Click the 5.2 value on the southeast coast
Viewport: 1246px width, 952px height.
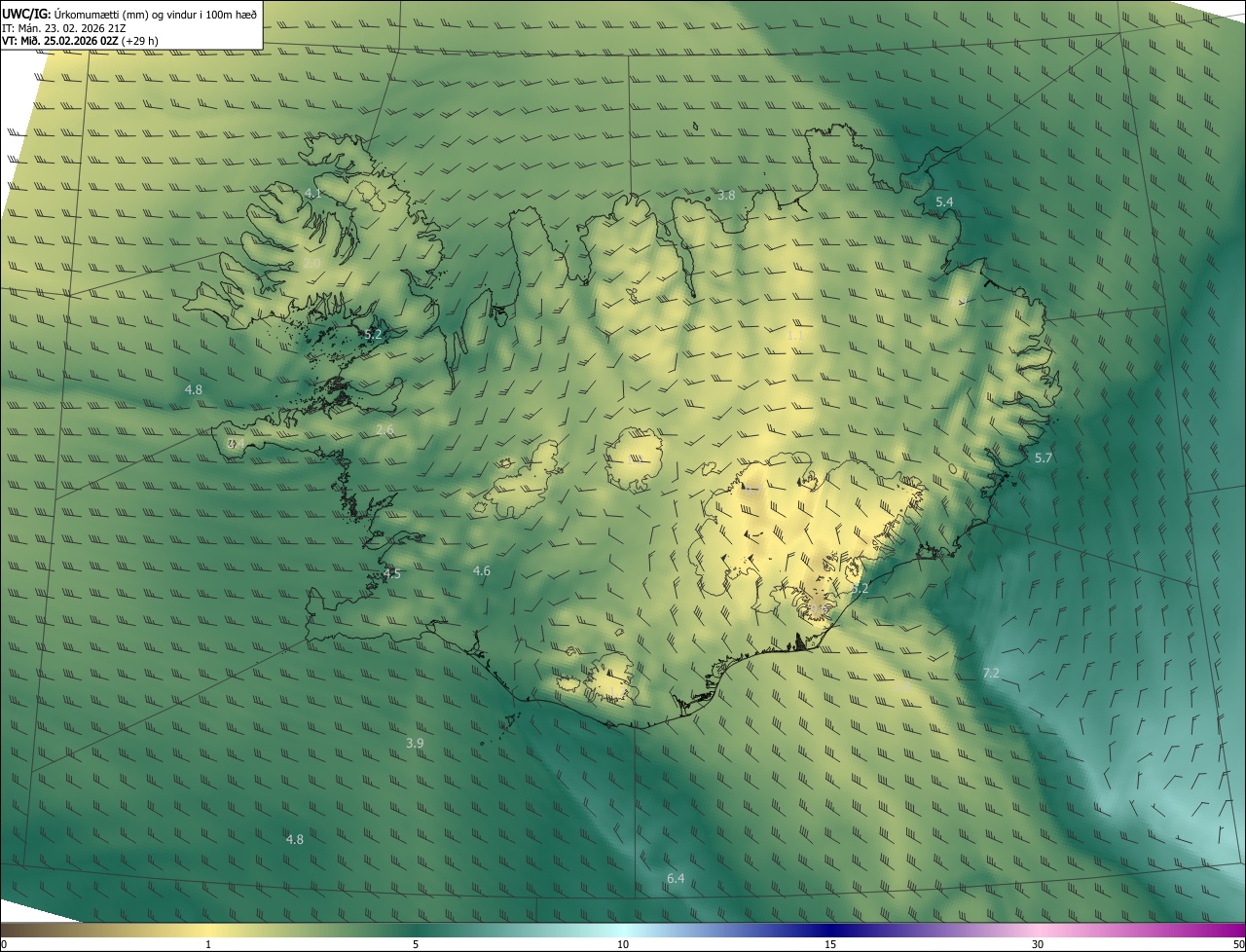[x=860, y=589]
